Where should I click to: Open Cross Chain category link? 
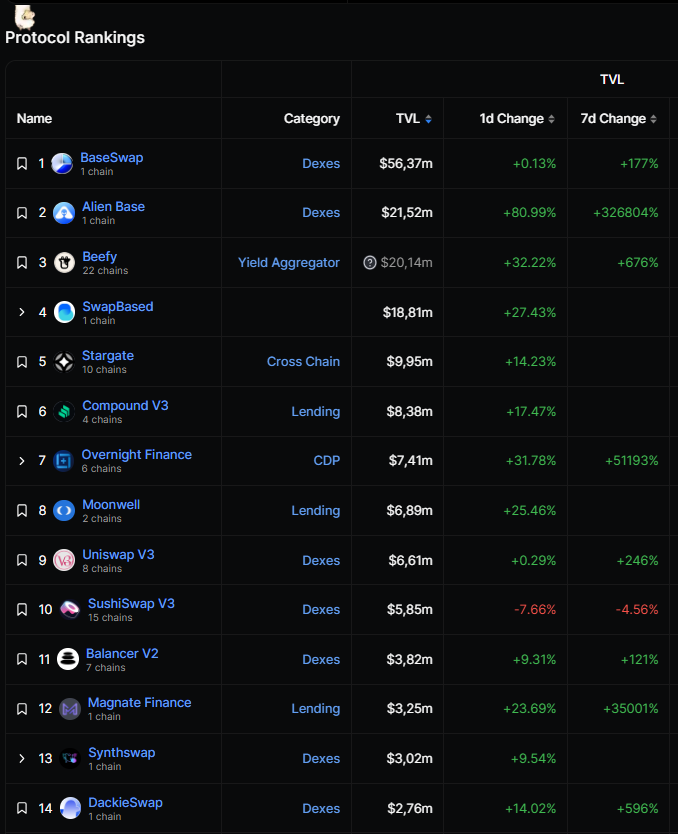(303, 361)
